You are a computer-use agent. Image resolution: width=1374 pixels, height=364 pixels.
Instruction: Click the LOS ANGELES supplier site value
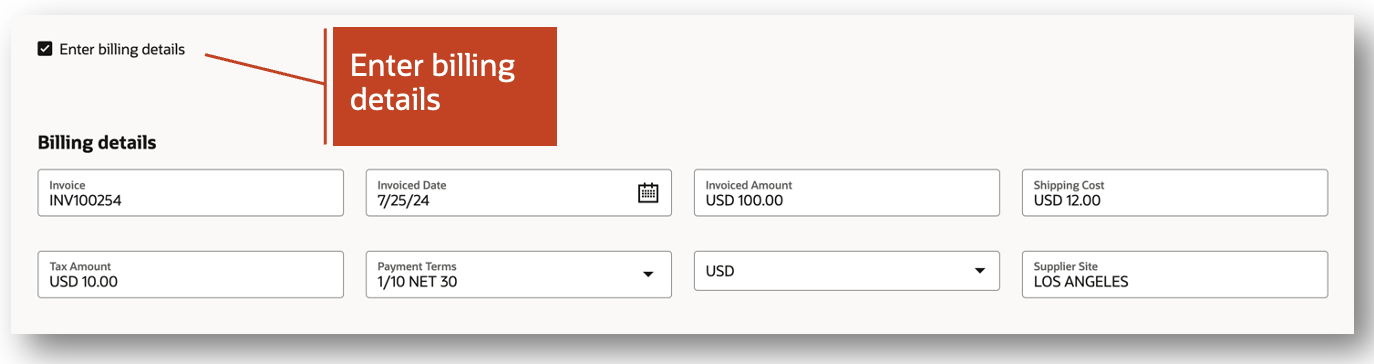(x=1081, y=282)
